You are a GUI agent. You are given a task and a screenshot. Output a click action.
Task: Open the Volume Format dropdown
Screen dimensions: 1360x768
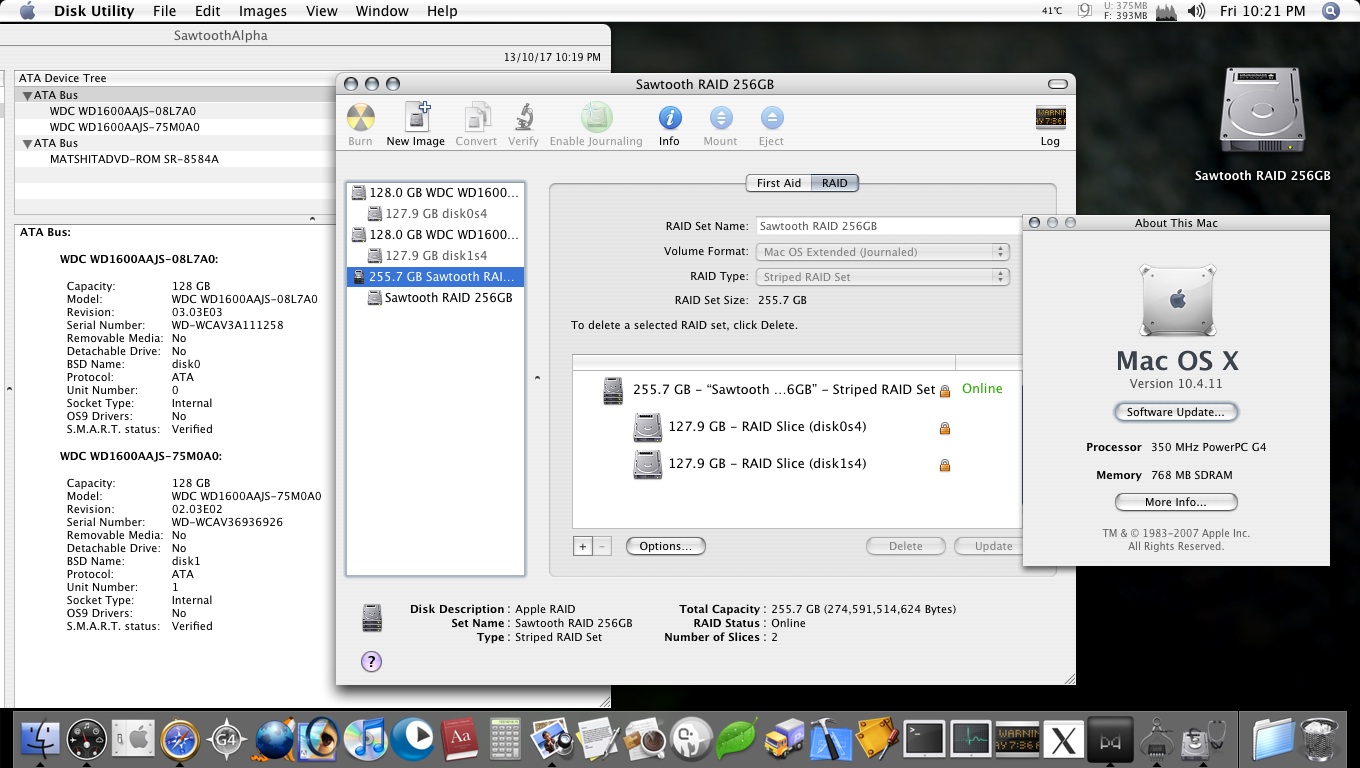coord(883,252)
